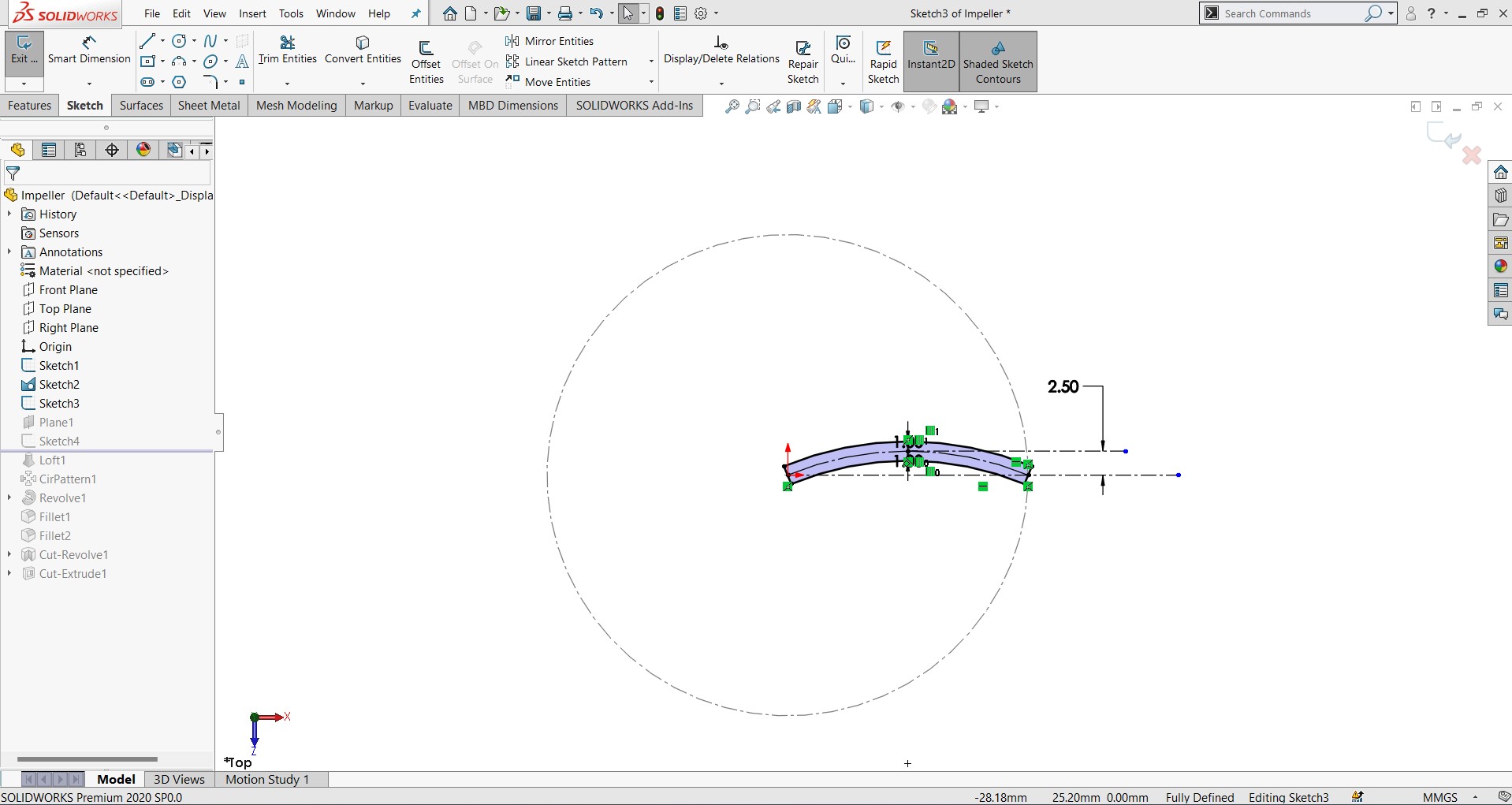Open DimXpertManager tab icon
This screenshot has width=1512, height=805.
coord(112,150)
